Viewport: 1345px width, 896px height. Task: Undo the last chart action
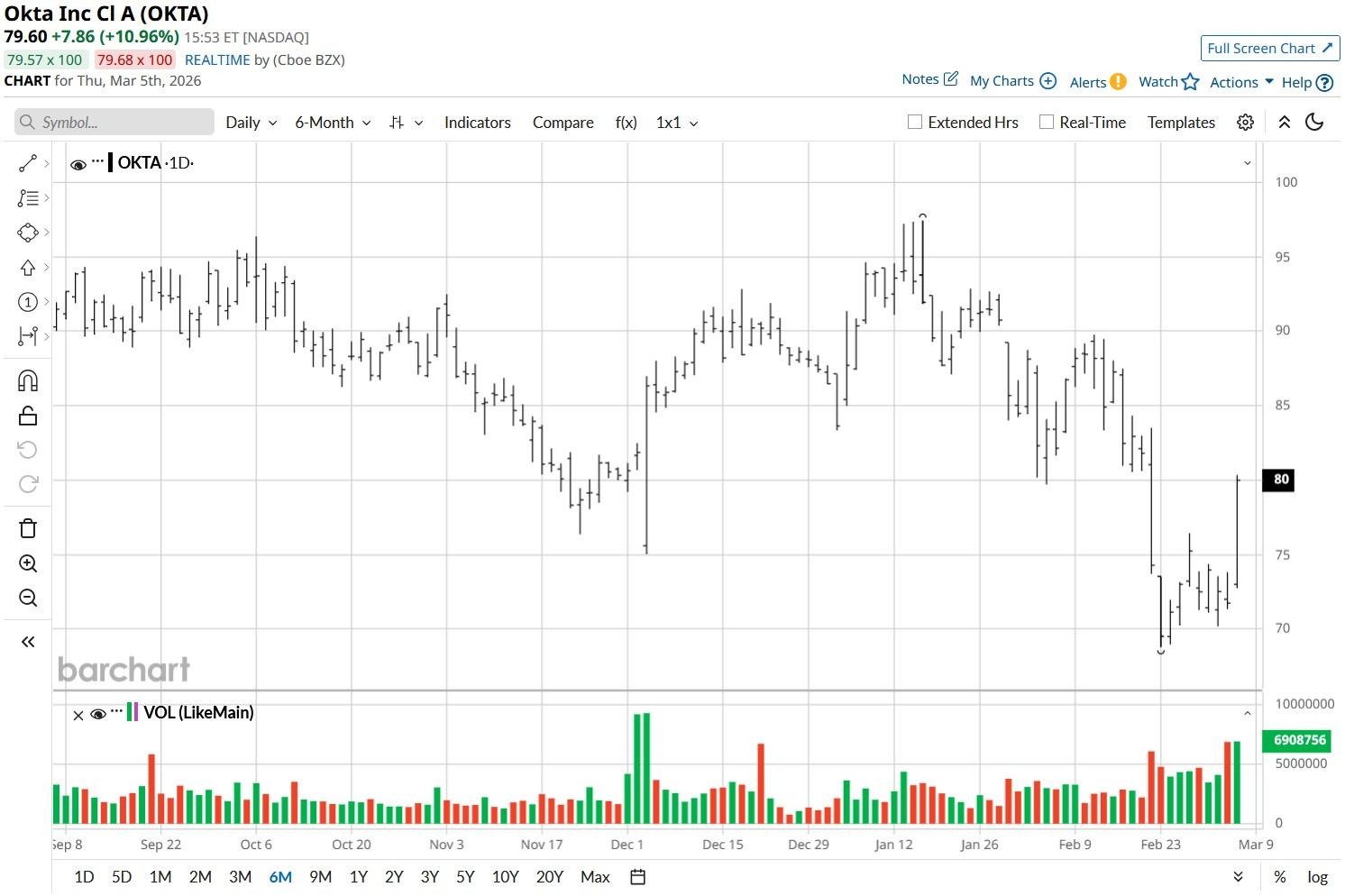point(28,450)
